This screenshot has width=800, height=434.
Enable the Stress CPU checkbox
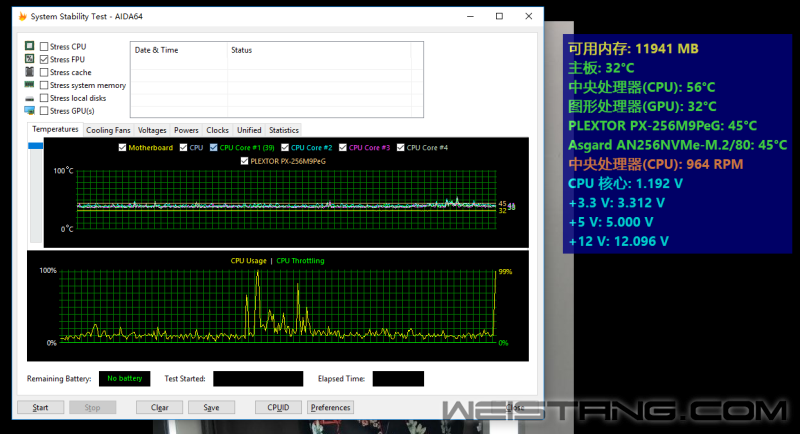coord(44,47)
